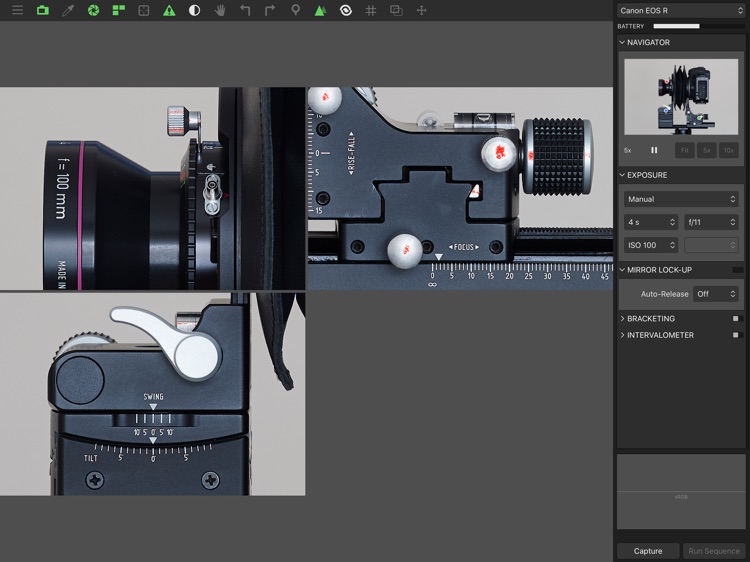Screen dimensions: 750x562
Task: Click the histogram panel
Action: tap(681, 492)
